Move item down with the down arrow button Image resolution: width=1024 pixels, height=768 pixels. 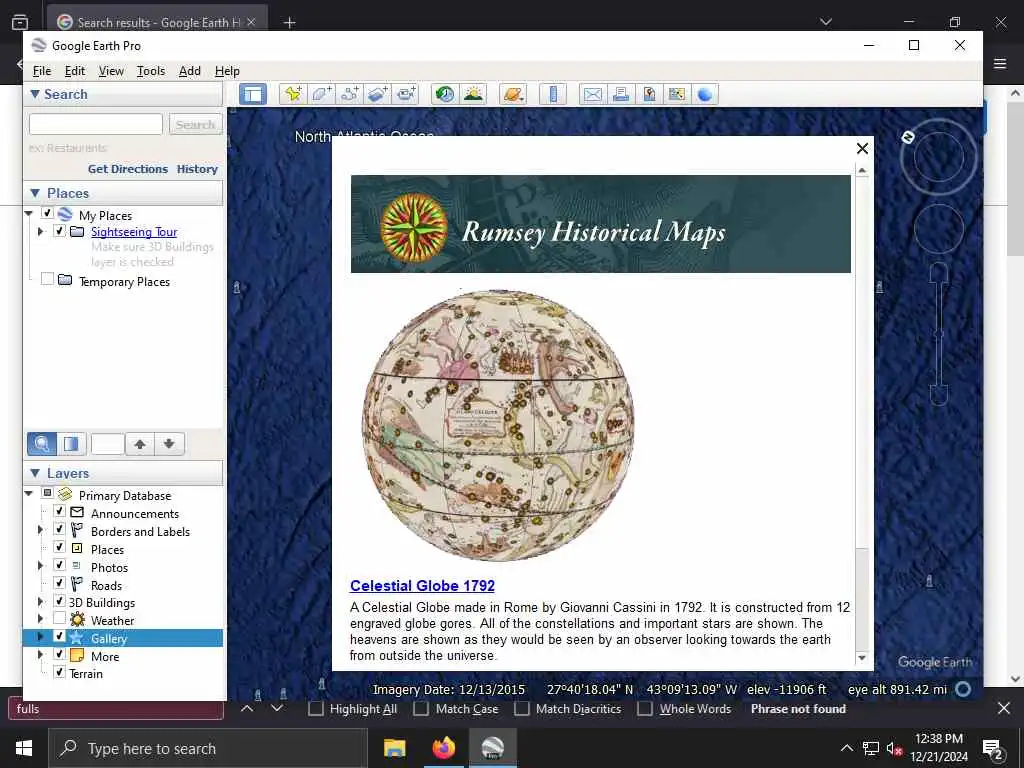pos(169,444)
